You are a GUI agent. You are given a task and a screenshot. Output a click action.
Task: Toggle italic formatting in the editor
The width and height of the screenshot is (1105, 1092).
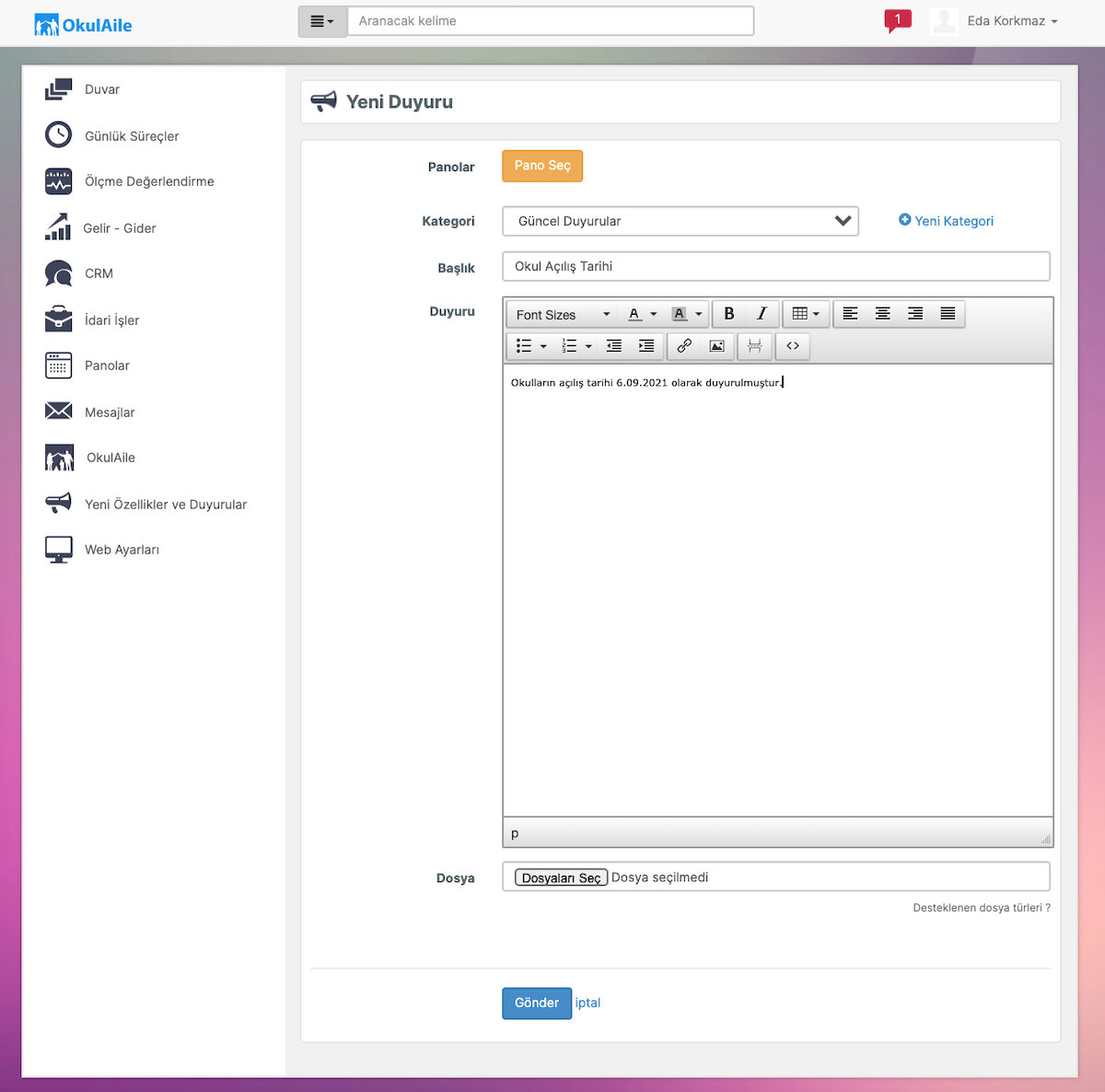[x=762, y=314]
